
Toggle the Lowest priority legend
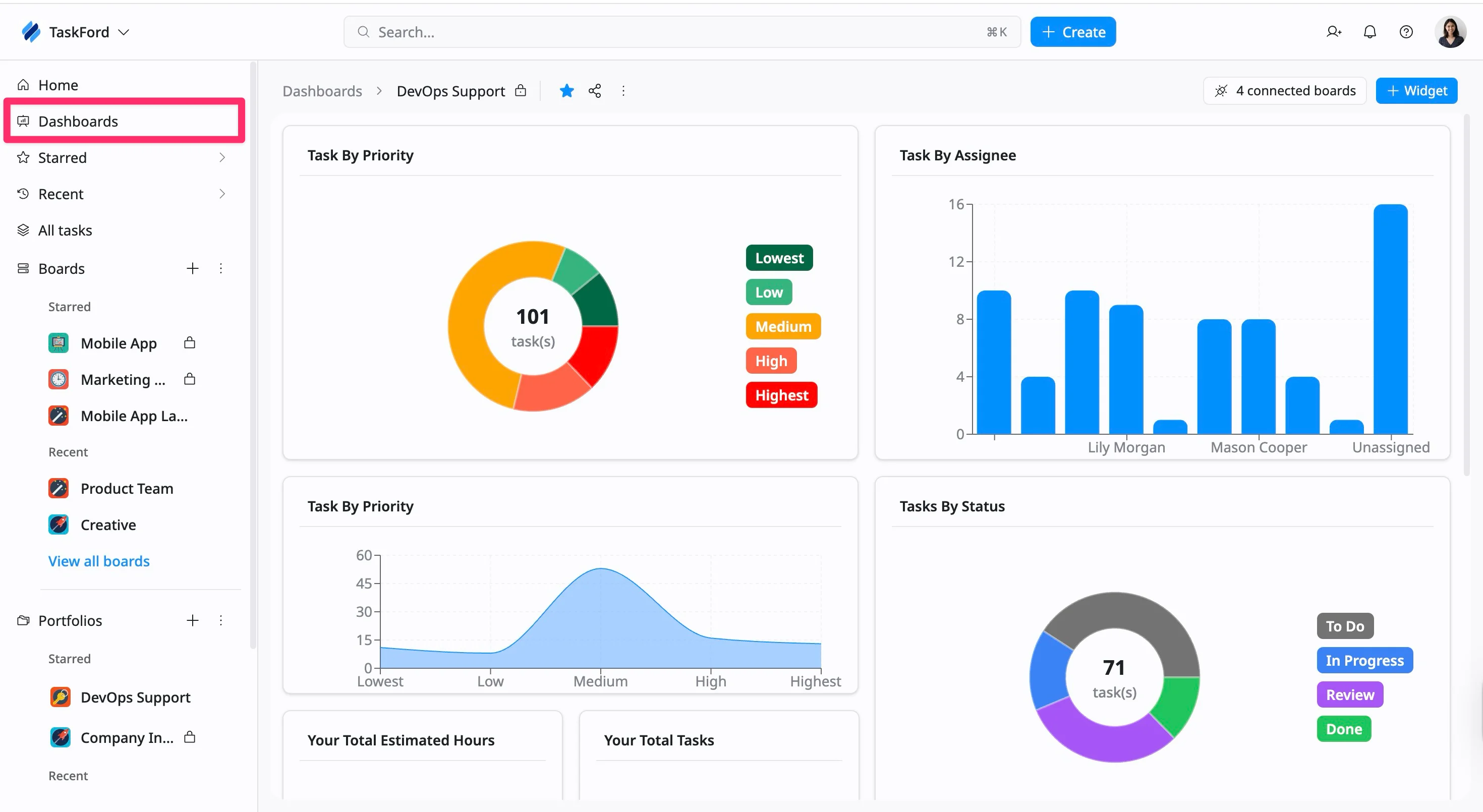(779, 258)
